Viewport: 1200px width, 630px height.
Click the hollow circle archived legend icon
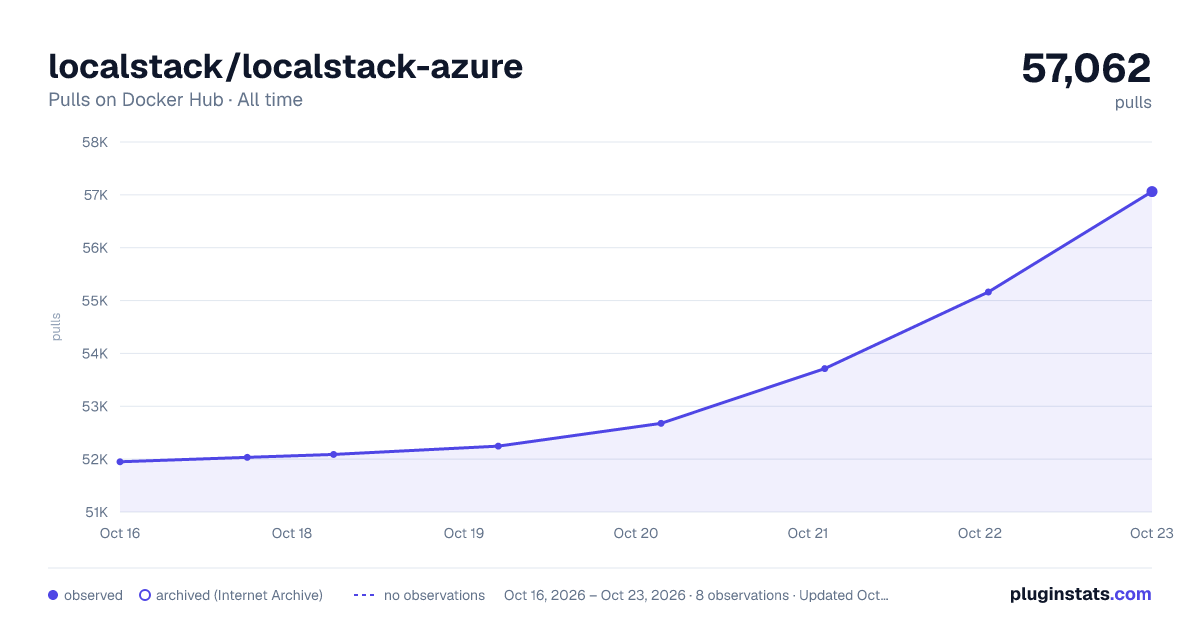[145, 595]
